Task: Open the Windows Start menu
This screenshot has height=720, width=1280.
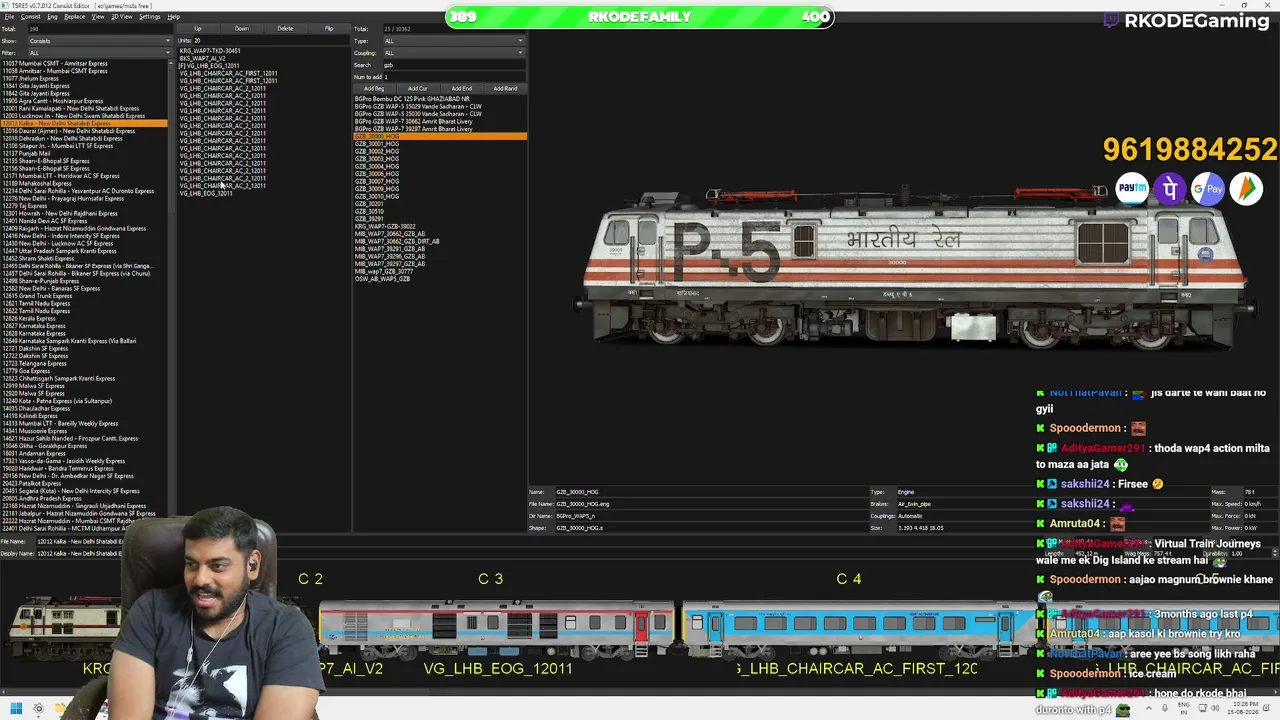Action: [x=16, y=709]
